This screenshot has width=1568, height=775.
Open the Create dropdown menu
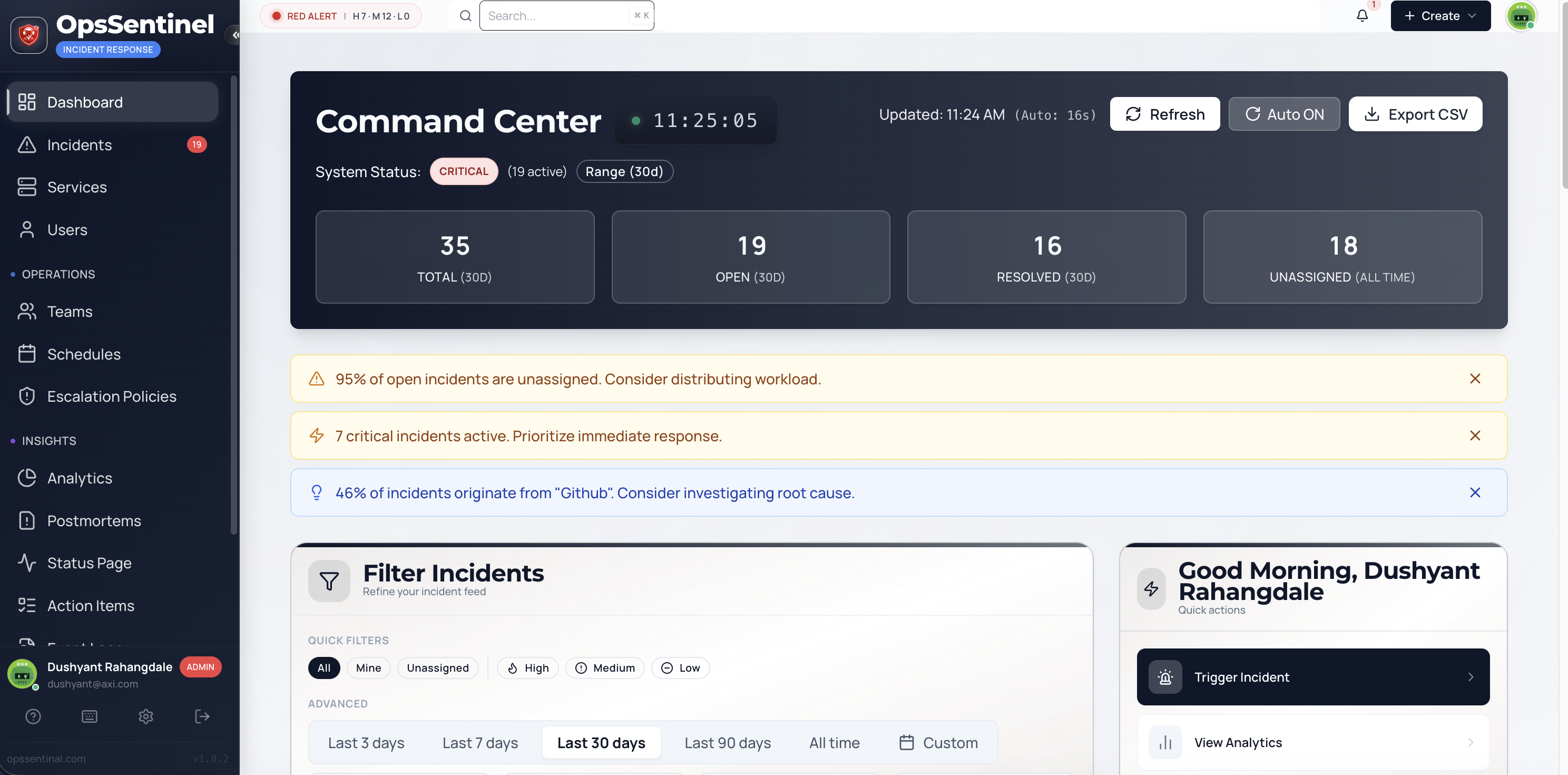tap(1440, 16)
